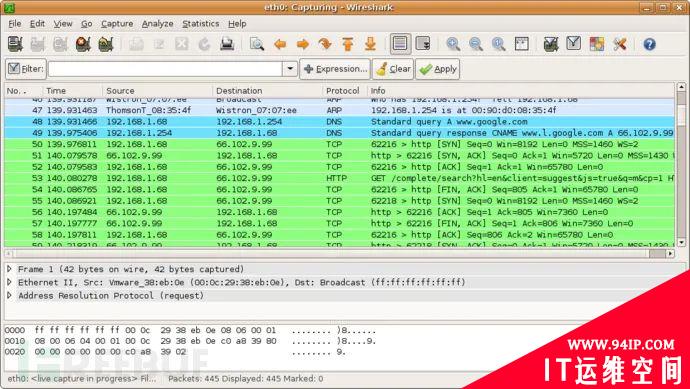The image size is (690, 389).
Task: Open the Analyze menu
Action: point(158,24)
